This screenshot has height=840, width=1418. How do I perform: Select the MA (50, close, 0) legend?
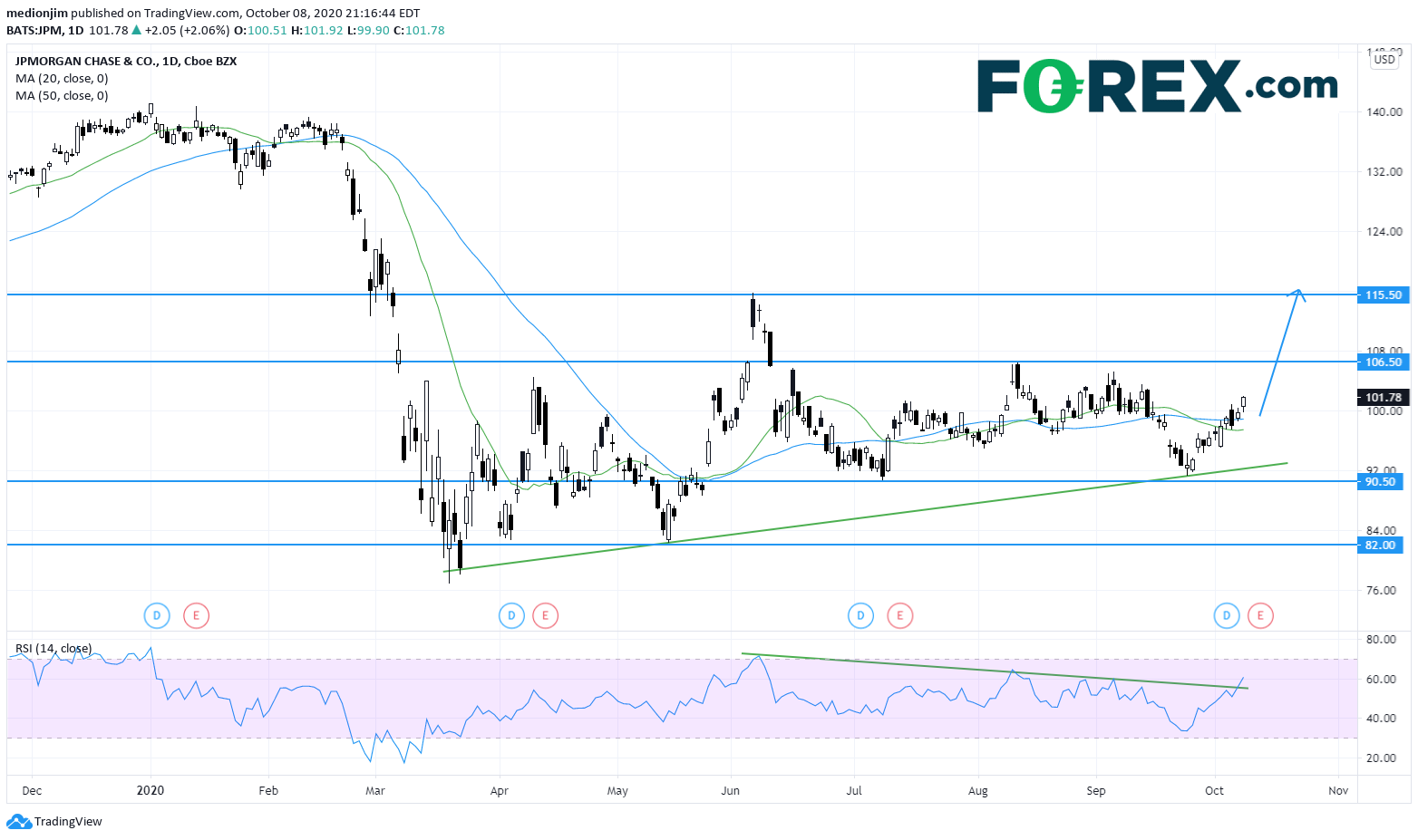[62, 96]
